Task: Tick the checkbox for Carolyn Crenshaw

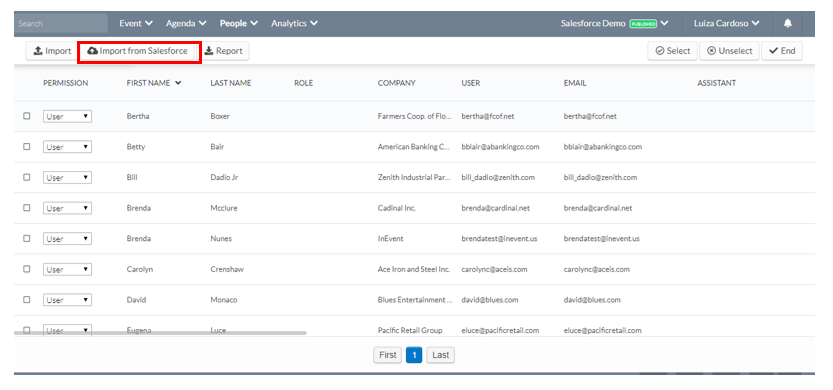Action: (x=27, y=269)
